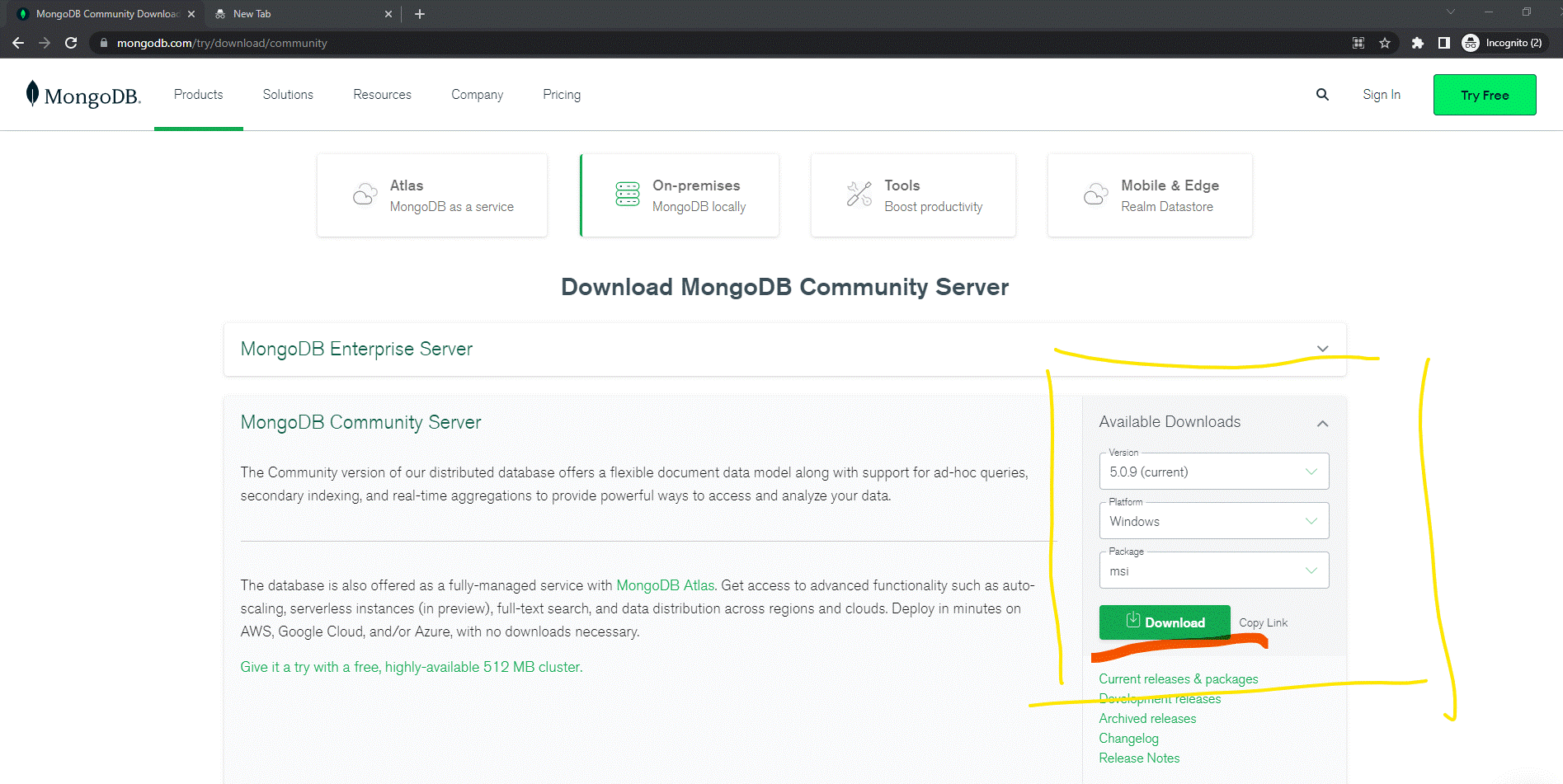Collapse the Available Downloads panel
The height and width of the screenshot is (784, 1563).
click(x=1322, y=423)
